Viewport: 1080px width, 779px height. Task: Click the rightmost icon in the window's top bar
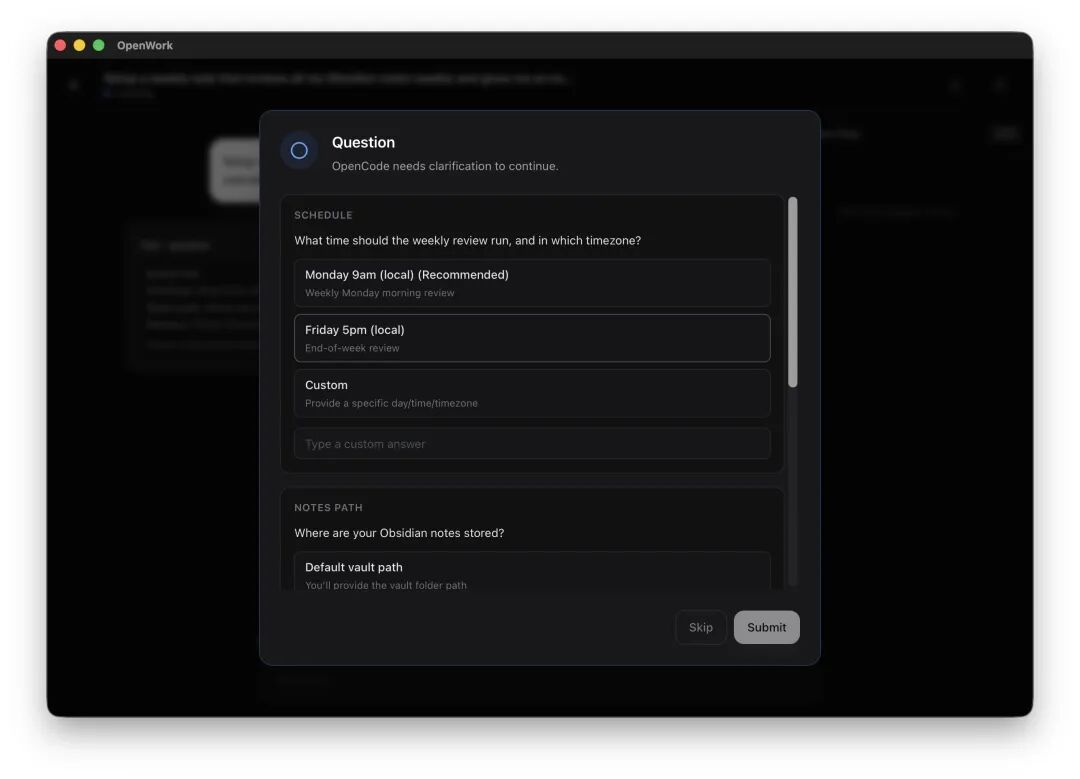coord(1000,85)
